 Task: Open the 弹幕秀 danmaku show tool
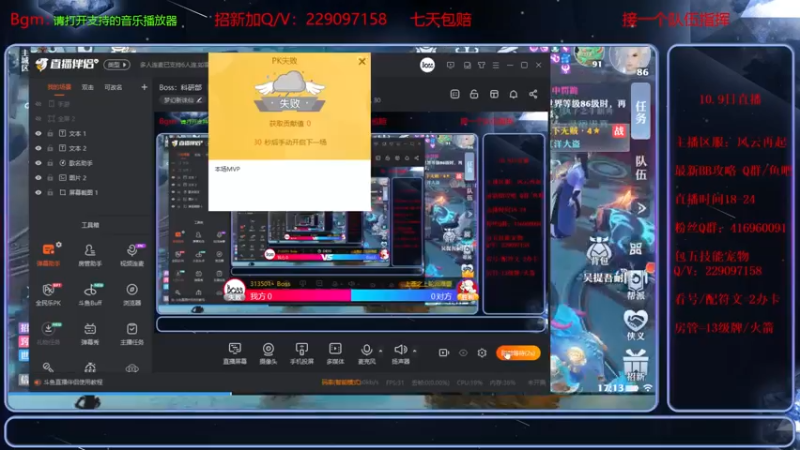[90, 333]
